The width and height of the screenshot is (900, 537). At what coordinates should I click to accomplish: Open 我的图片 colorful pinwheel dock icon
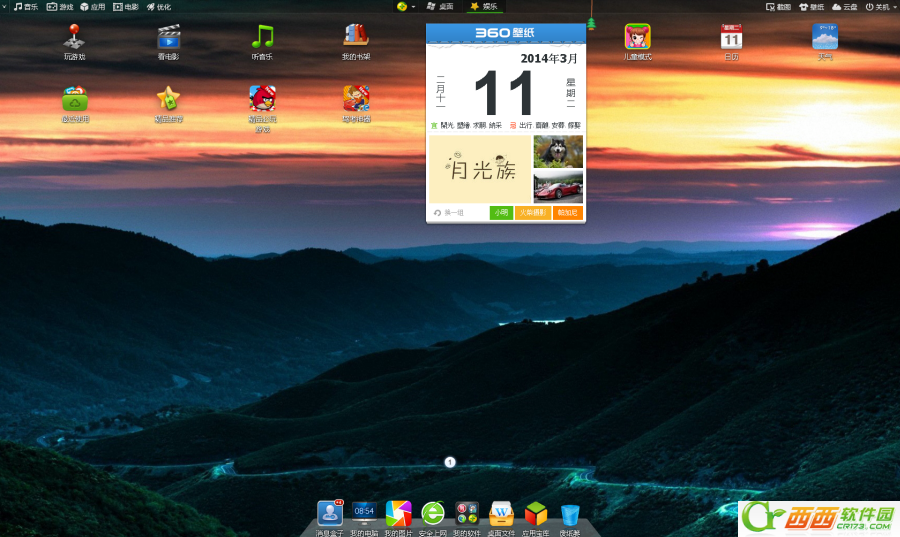point(398,513)
